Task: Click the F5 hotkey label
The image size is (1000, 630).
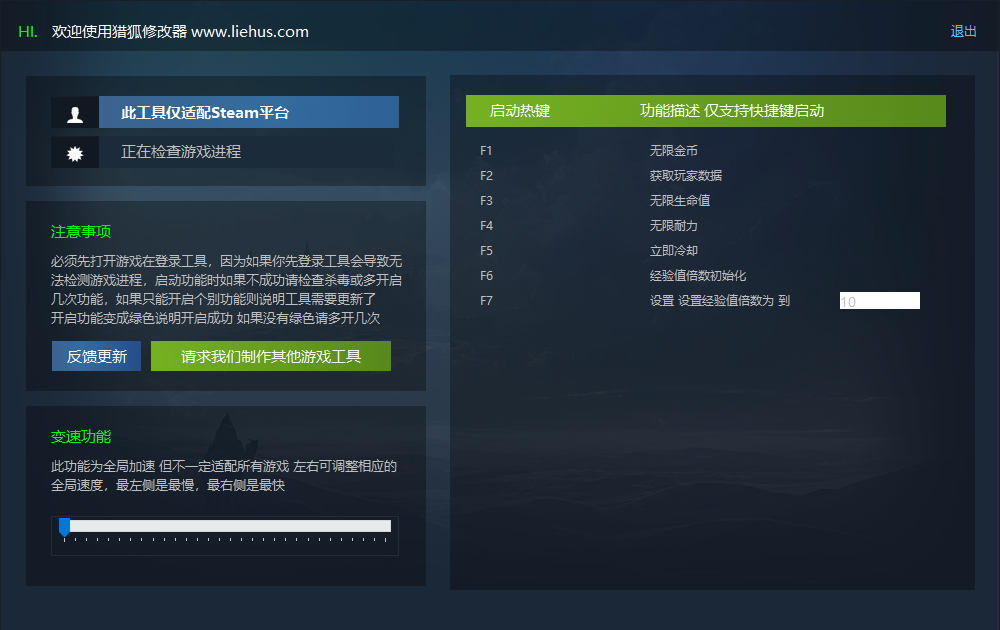Action: point(486,251)
